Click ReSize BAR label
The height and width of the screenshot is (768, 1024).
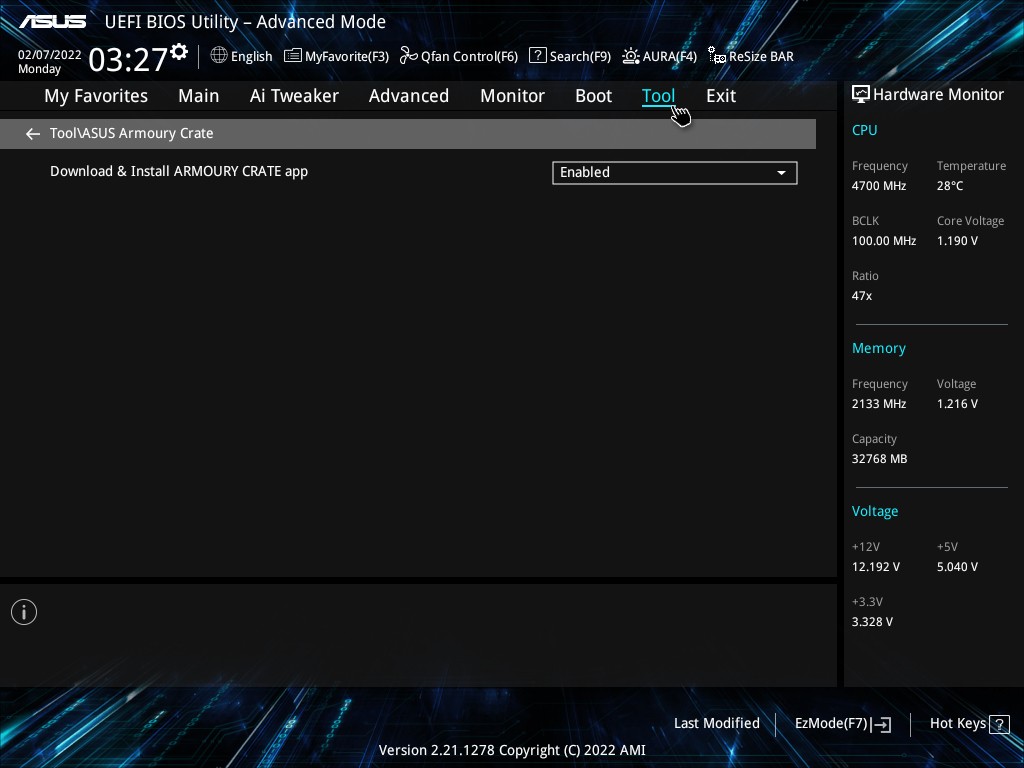(x=761, y=57)
